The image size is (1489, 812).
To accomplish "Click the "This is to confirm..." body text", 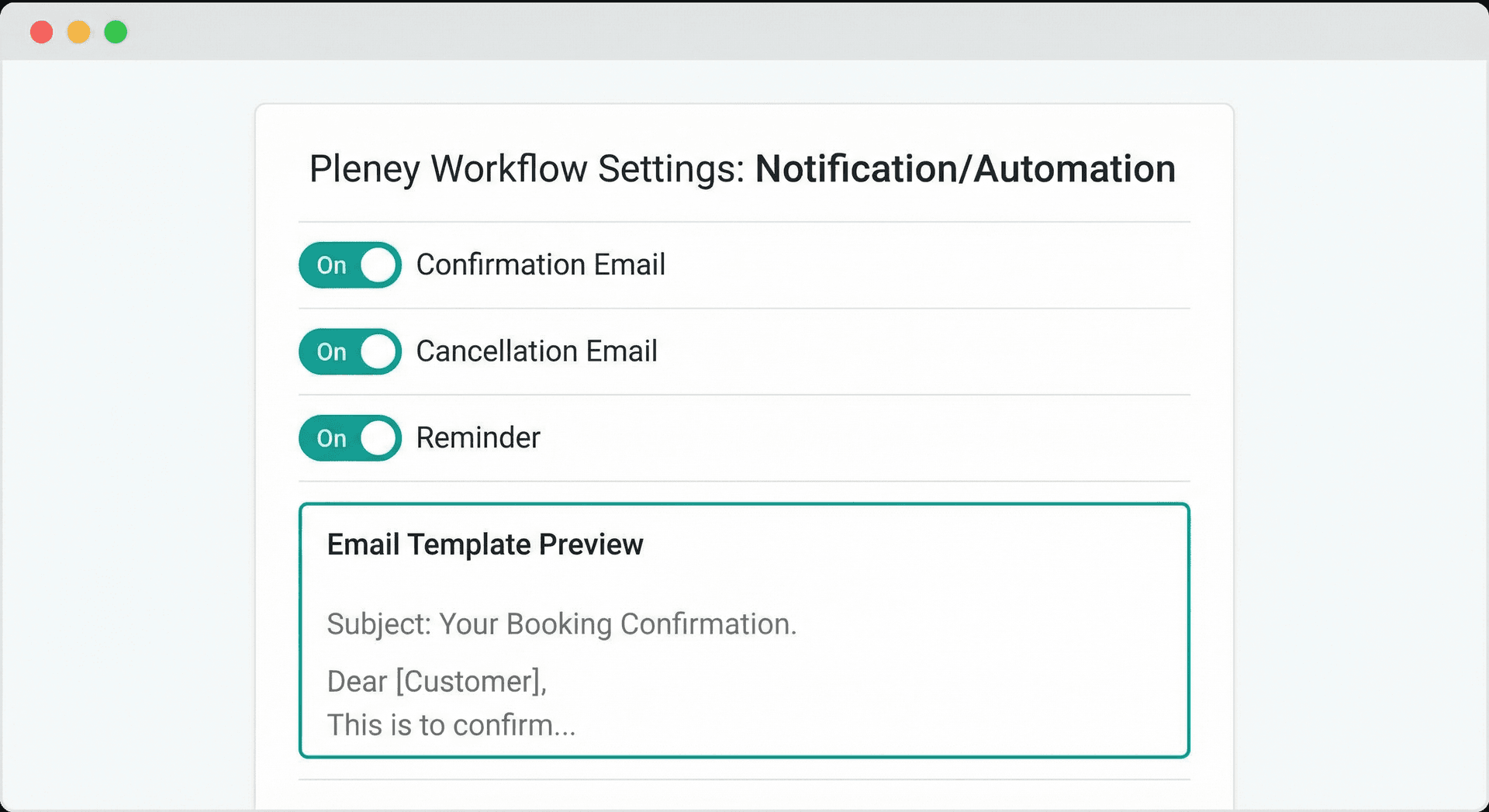I will coord(451,725).
